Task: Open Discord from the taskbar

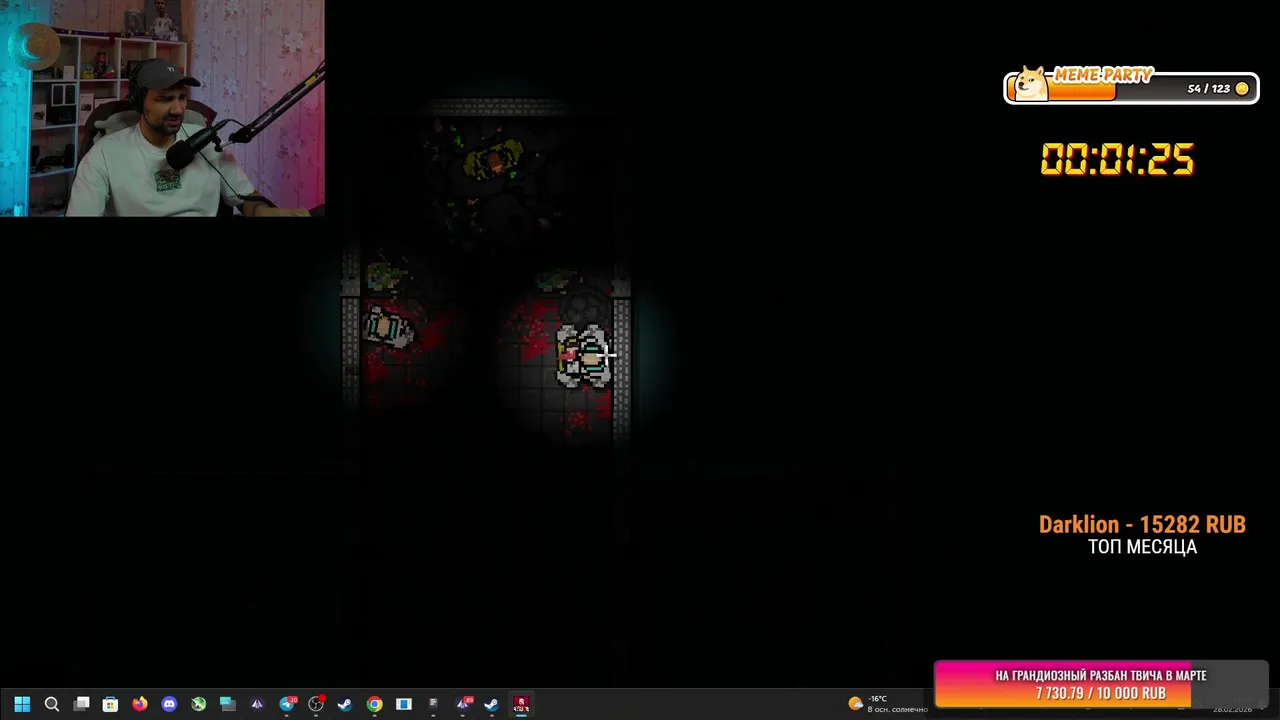Action: (x=169, y=704)
